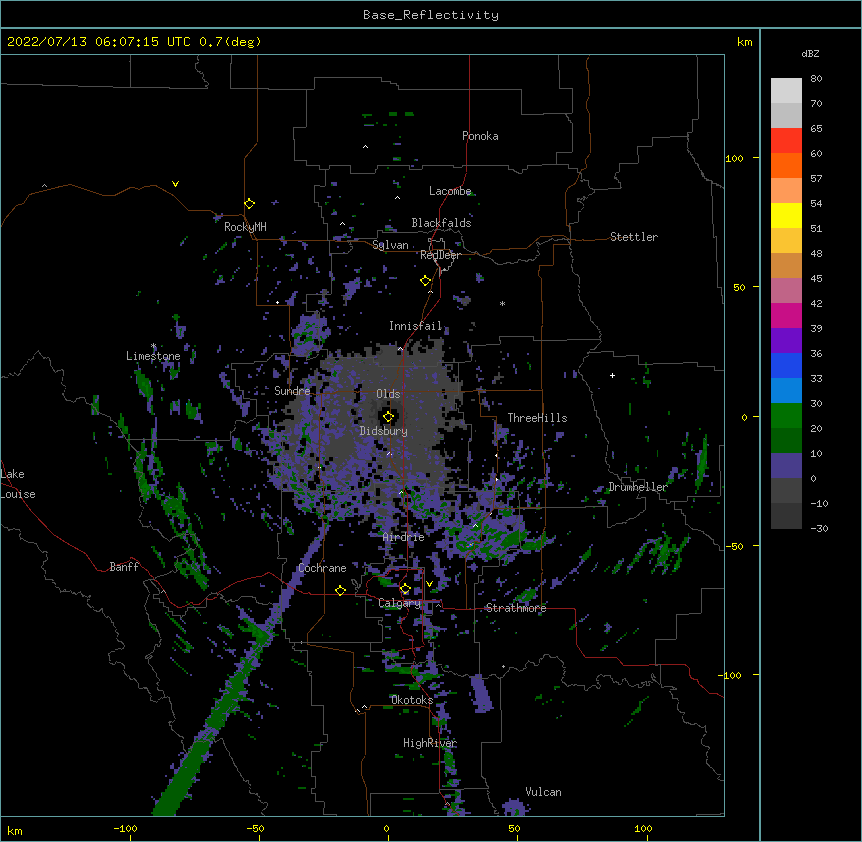Click the lightest gray swatch at legend top
The image size is (862, 842).
click(x=786, y=91)
